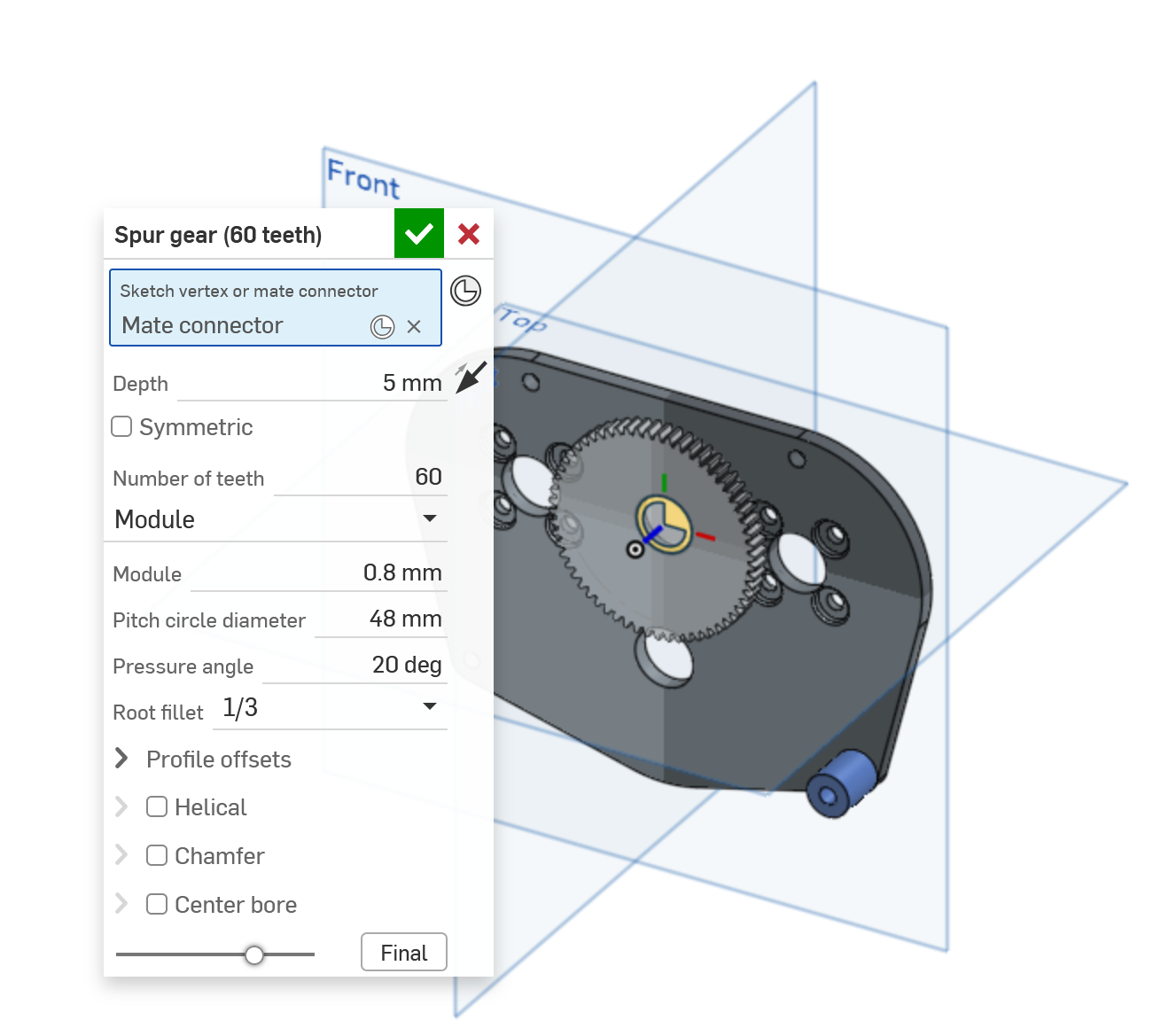Viewport: 1169px width, 1036px height.
Task: Enable the Chamfer checkbox
Action: pyautogui.click(x=157, y=855)
